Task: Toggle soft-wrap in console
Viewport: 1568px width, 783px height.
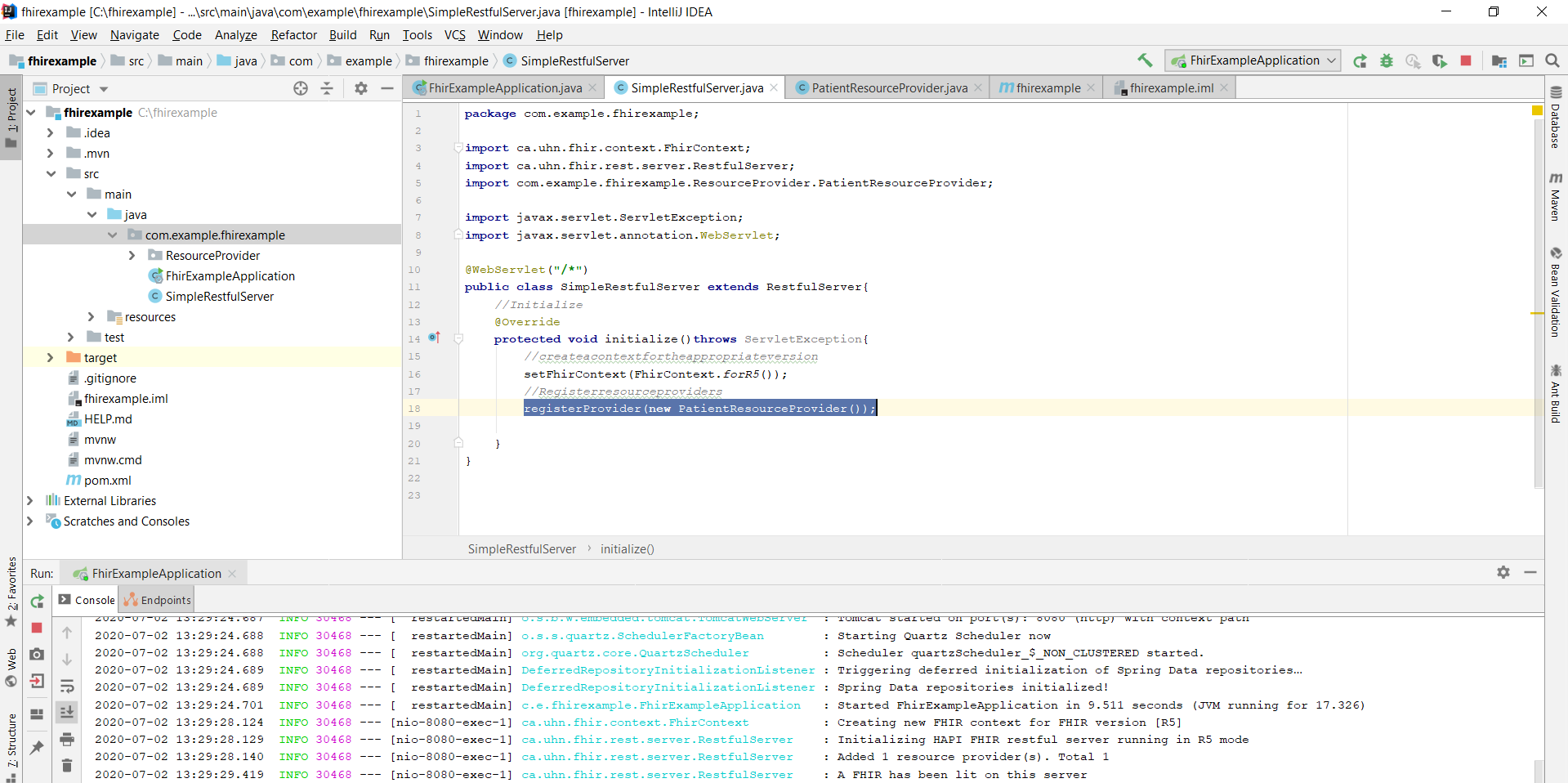Action: point(67,686)
